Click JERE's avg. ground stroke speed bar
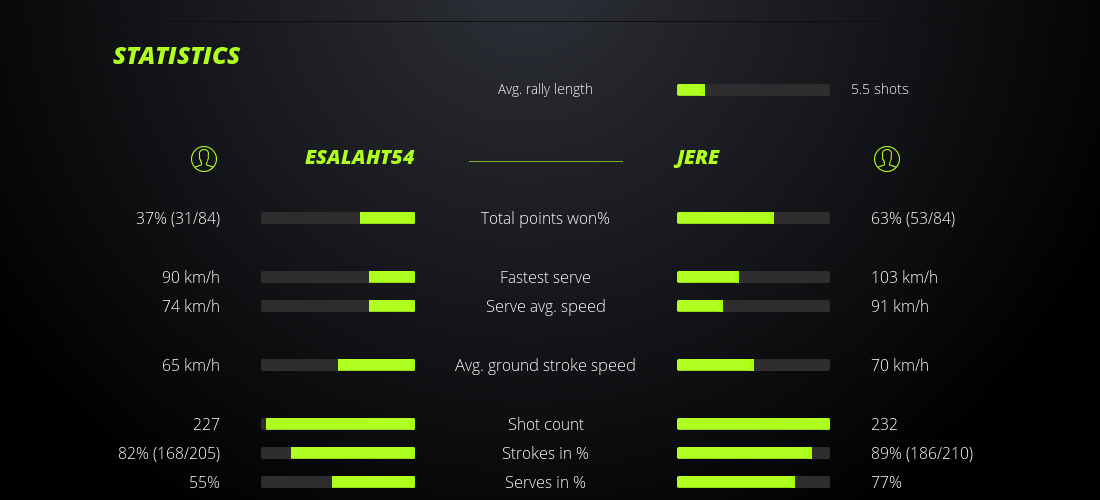 (753, 365)
